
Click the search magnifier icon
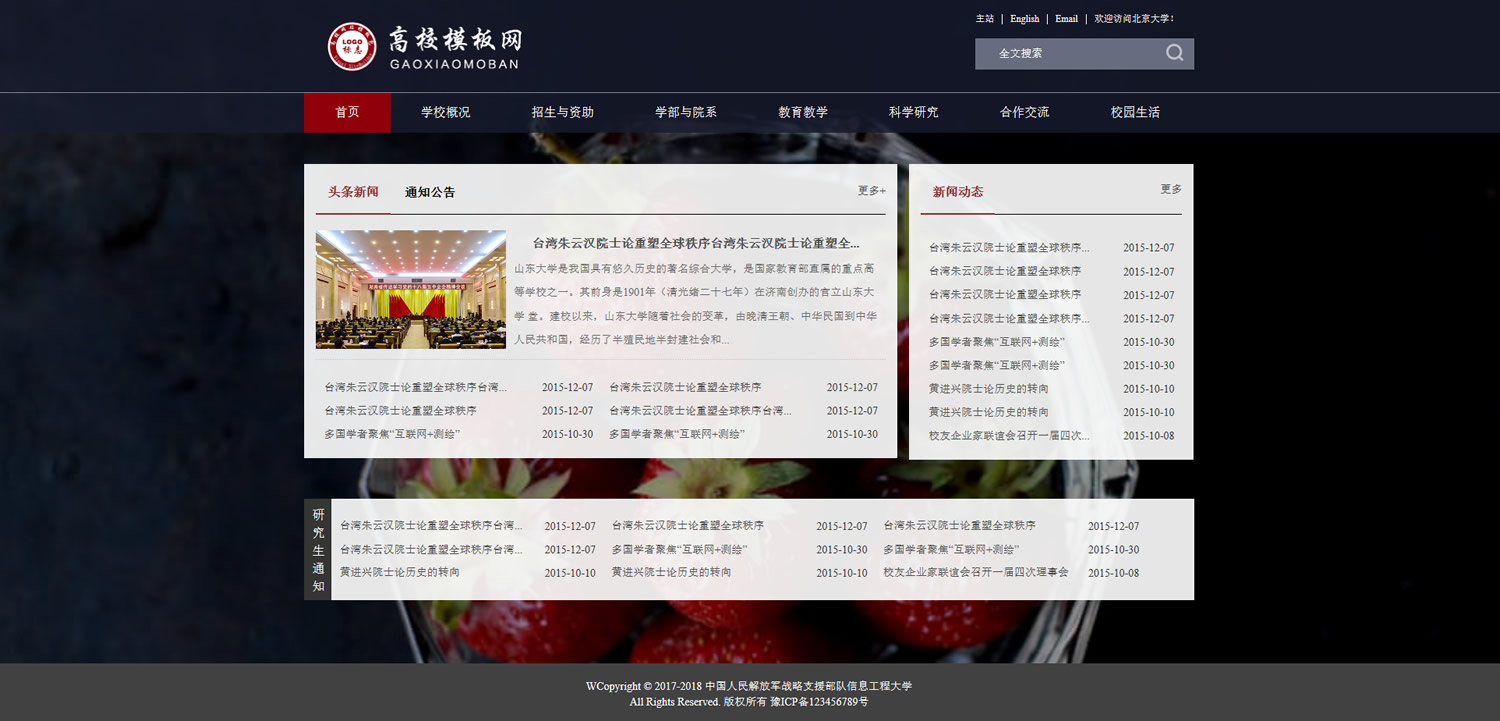pos(1174,54)
